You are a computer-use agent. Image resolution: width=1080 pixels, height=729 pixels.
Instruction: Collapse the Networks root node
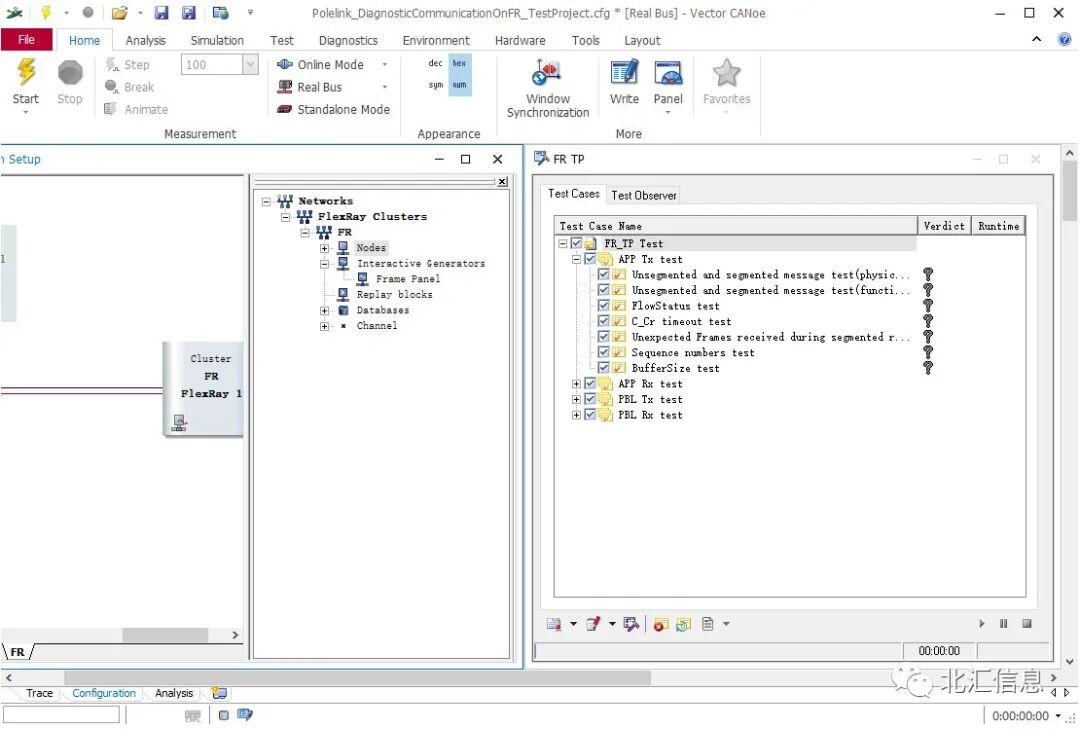point(267,201)
